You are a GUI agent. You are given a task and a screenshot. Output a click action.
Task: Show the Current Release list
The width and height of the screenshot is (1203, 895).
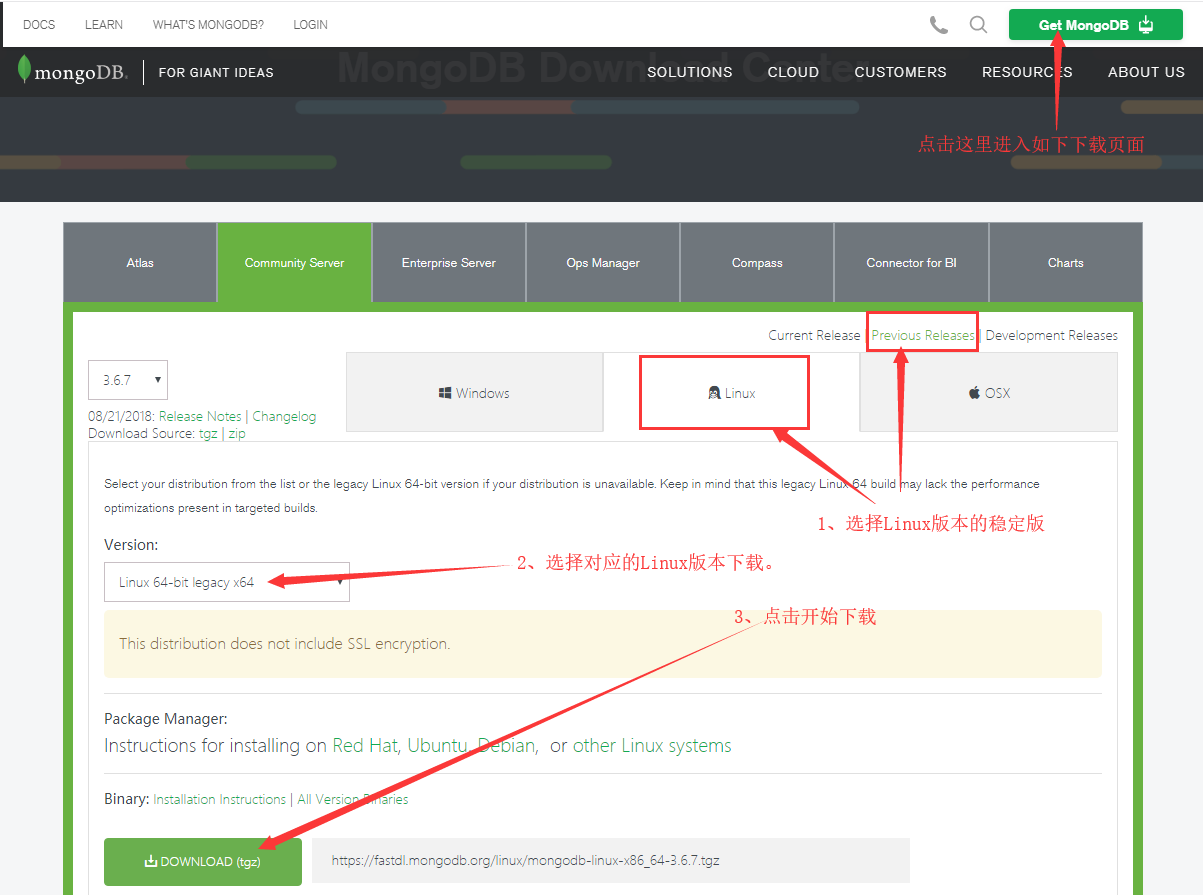point(814,335)
